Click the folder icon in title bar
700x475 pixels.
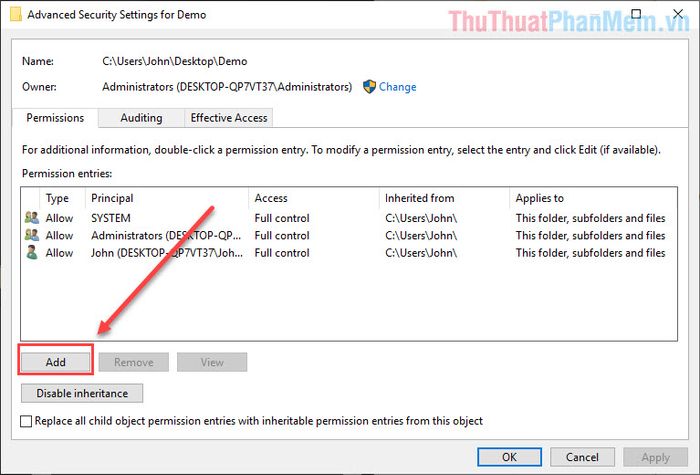15,14
